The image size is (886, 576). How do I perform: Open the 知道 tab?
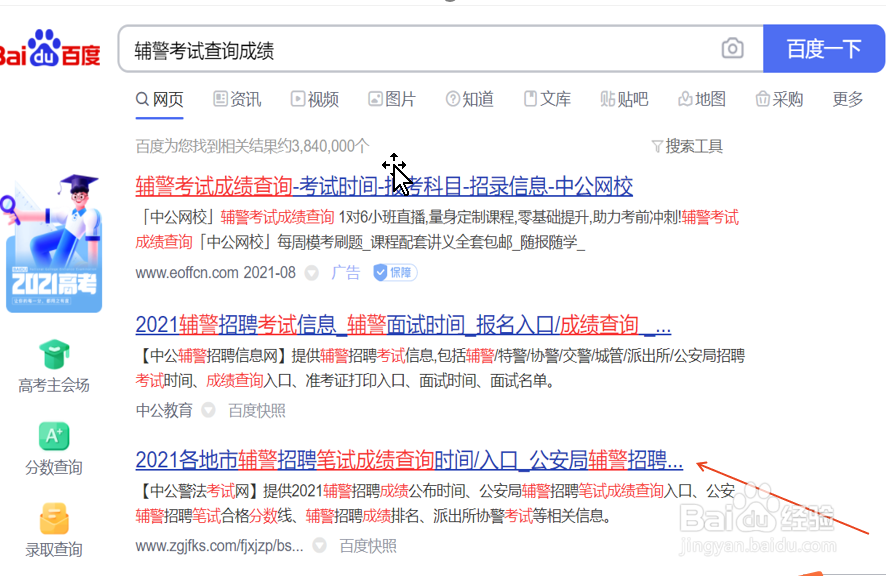pyautogui.click(x=470, y=99)
